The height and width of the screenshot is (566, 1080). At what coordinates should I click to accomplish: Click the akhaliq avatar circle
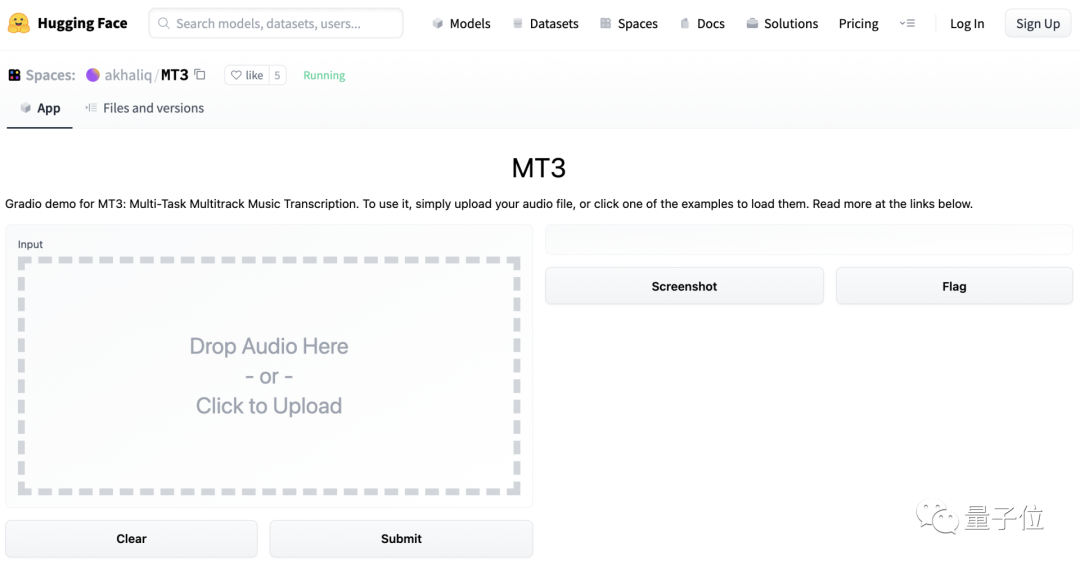point(93,75)
